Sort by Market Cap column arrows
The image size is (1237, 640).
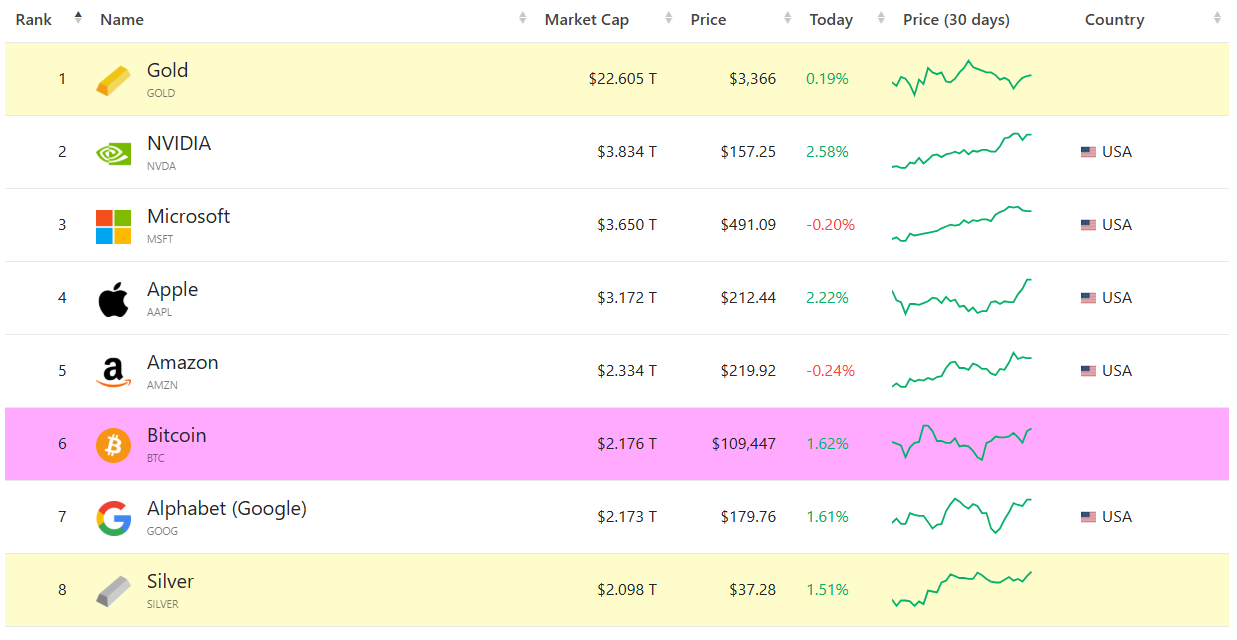click(x=668, y=18)
